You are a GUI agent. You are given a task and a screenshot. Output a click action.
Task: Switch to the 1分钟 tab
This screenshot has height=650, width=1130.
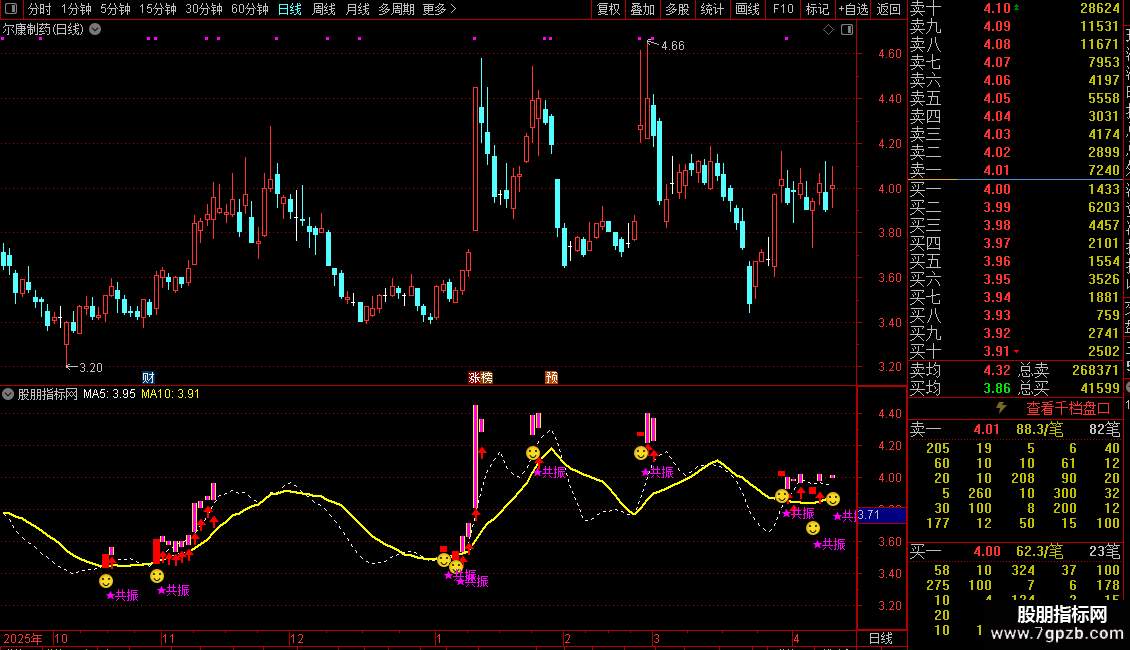point(76,9)
